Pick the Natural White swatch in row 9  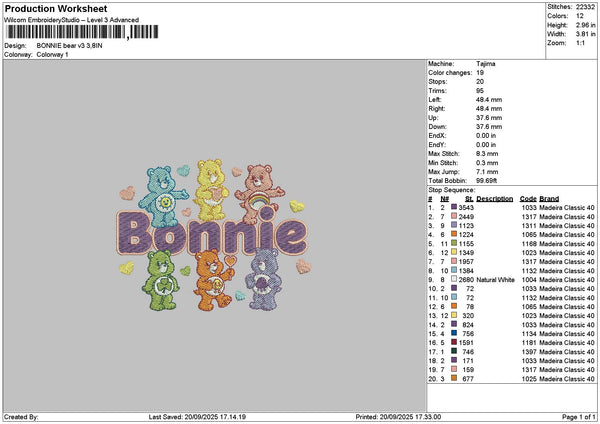(454, 279)
